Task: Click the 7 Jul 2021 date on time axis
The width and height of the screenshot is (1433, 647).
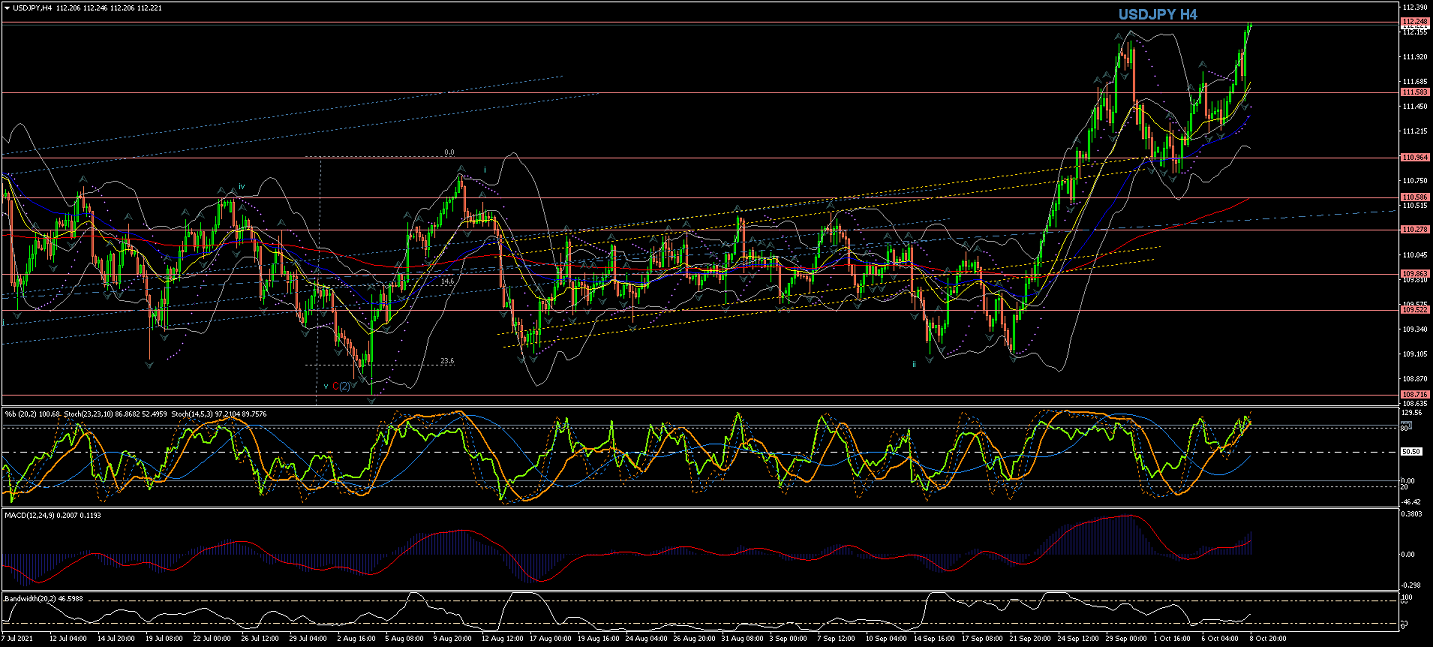Action: pos(17,637)
